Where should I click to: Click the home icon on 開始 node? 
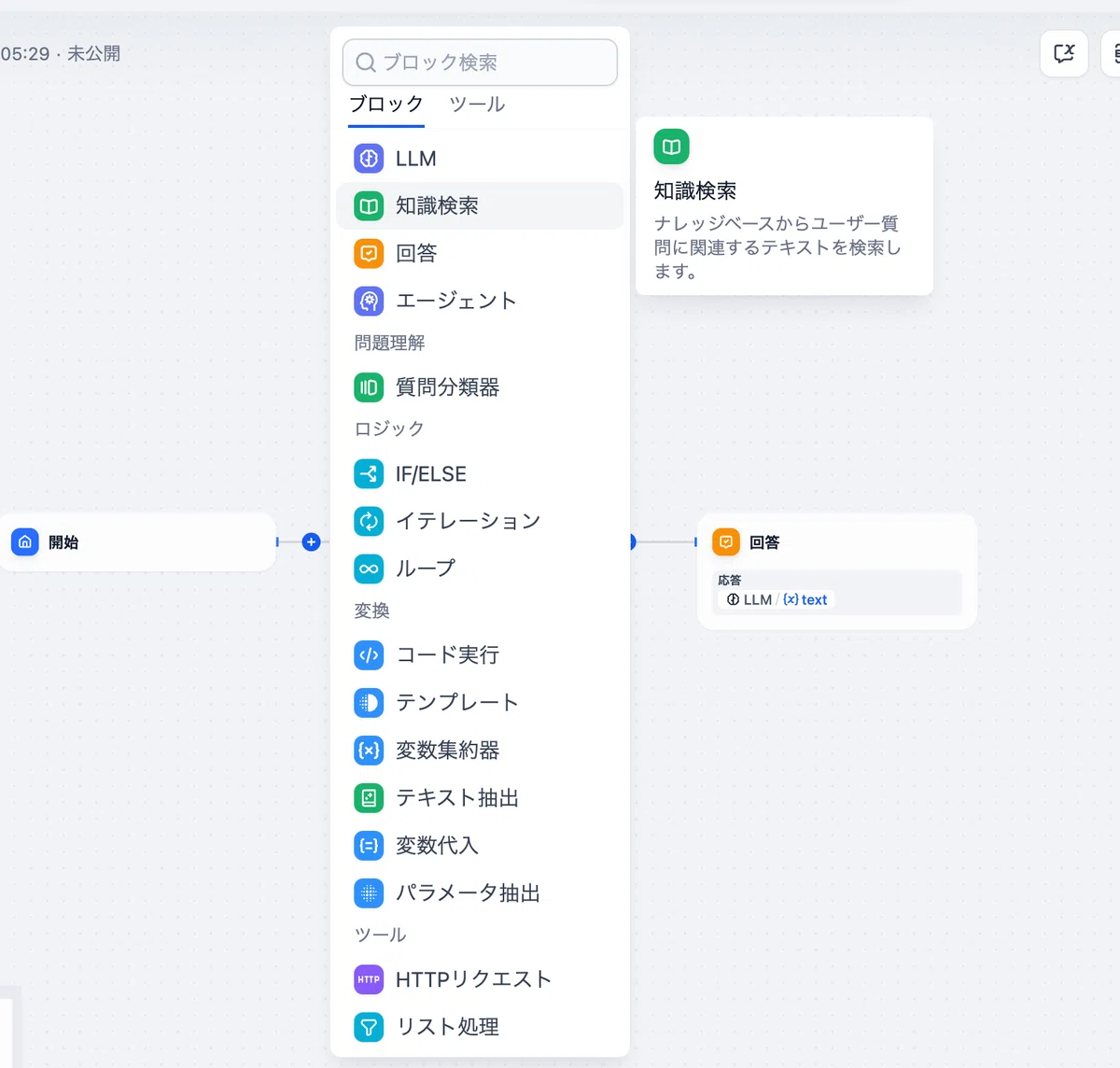pos(25,541)
